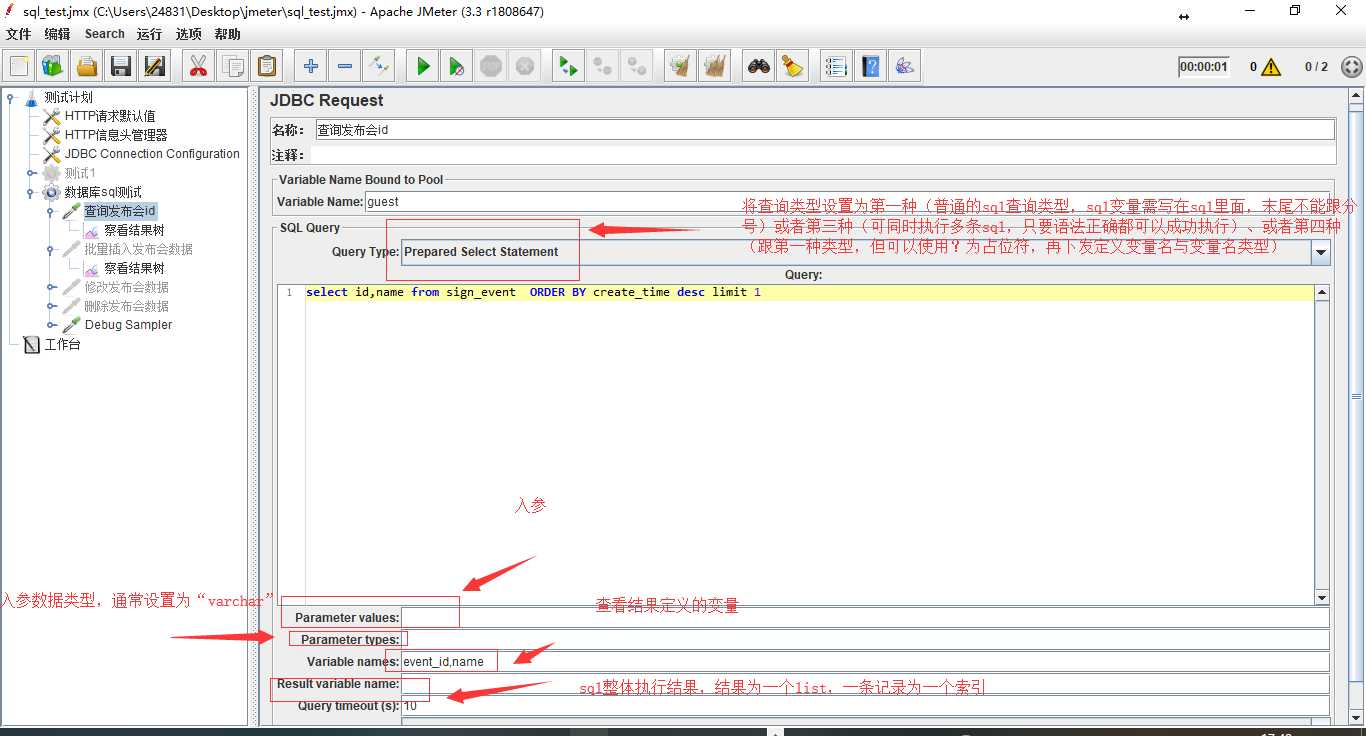Select 数据库sql测试 thread group label
The height and width of the screenshot is (736, 1366).
tap(103, 192)
